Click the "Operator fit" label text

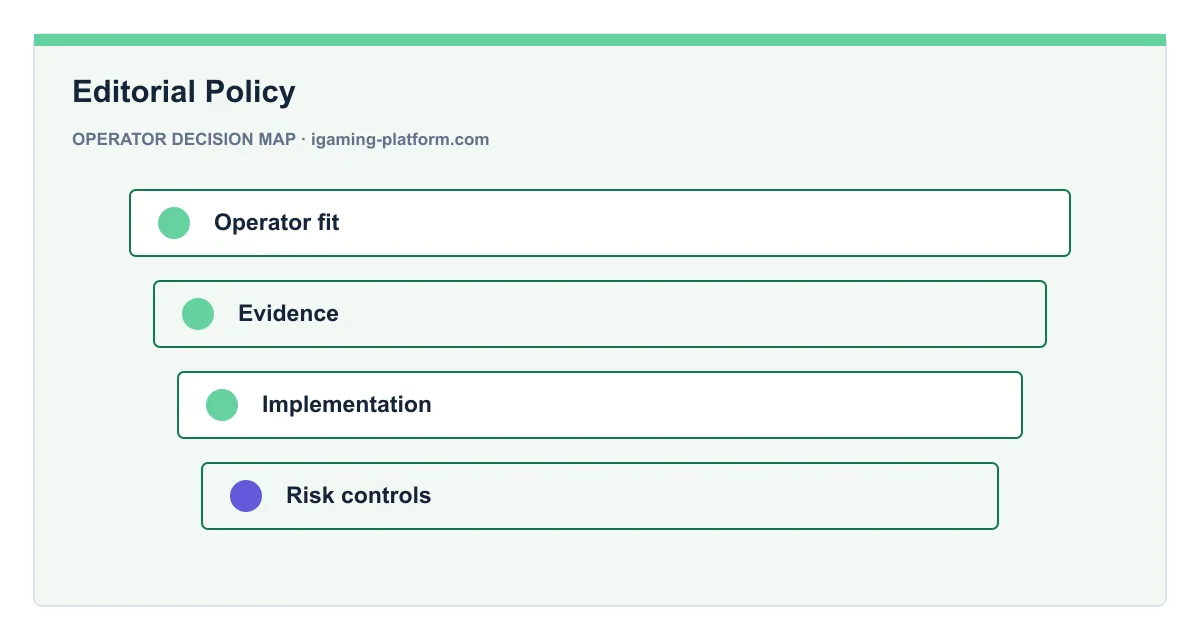coord(277,223)
